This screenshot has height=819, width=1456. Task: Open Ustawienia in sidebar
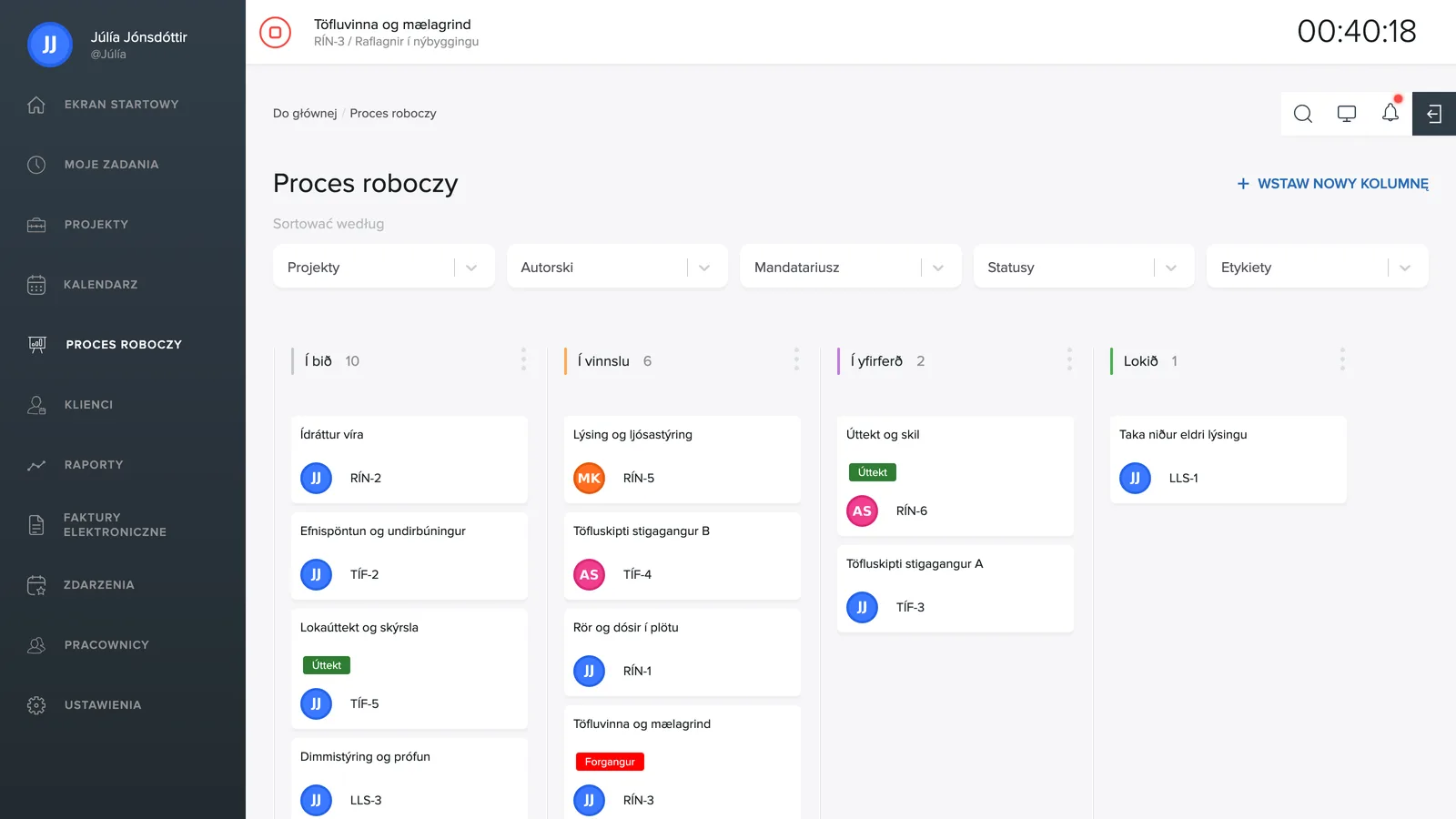(103, 705)
